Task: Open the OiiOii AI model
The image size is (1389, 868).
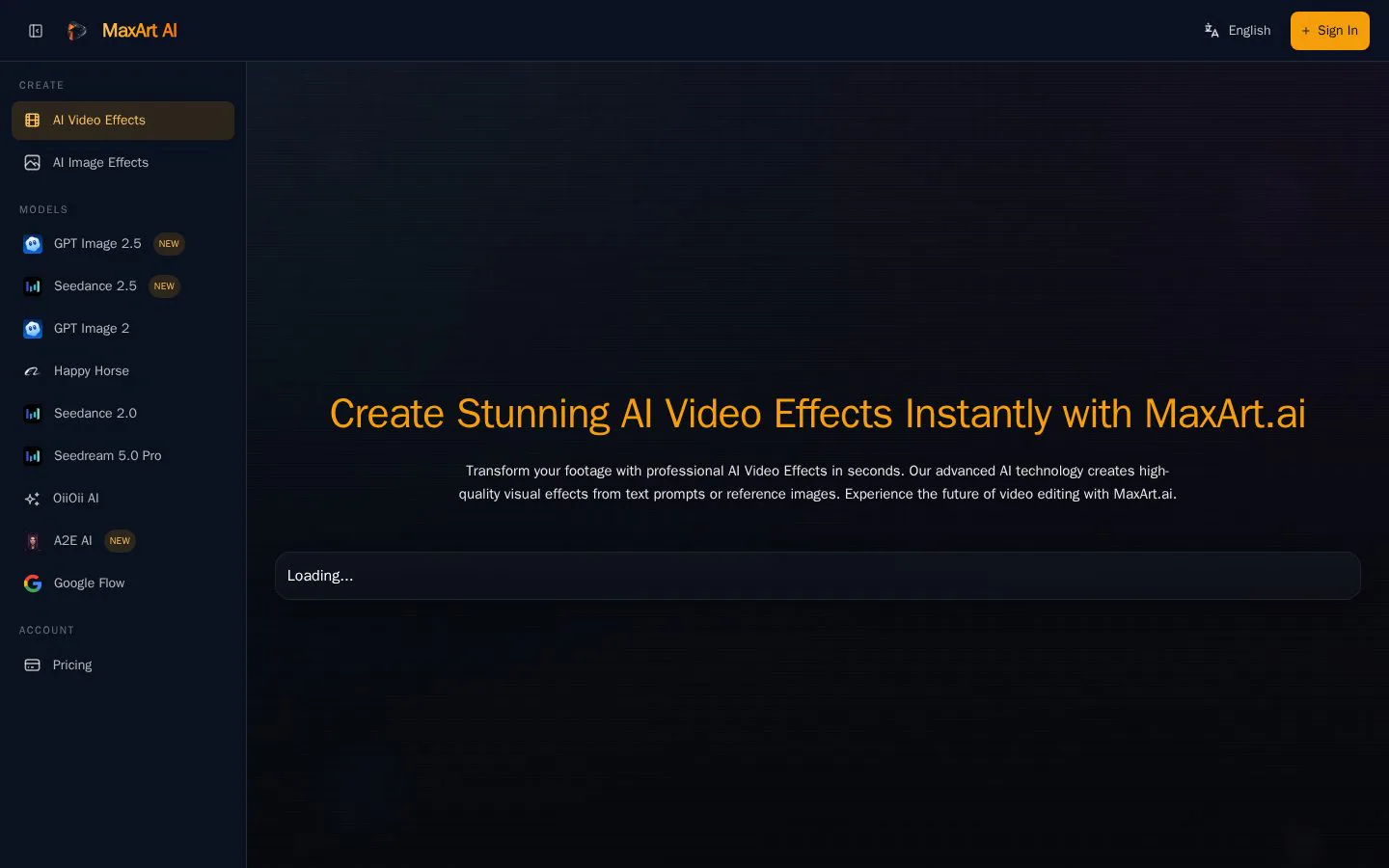Action: (123, 499)
